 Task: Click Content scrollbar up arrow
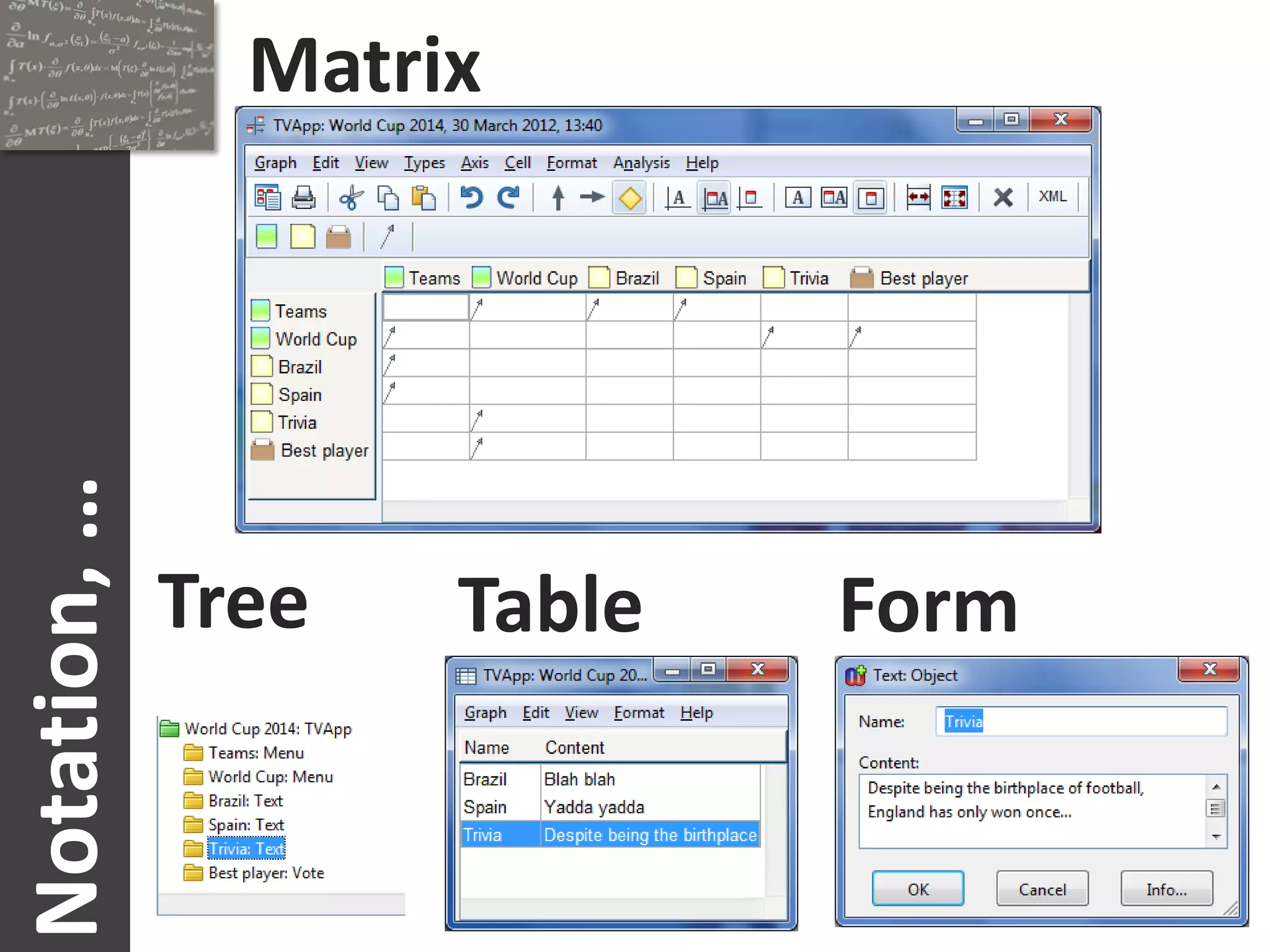pos(1216,787)
